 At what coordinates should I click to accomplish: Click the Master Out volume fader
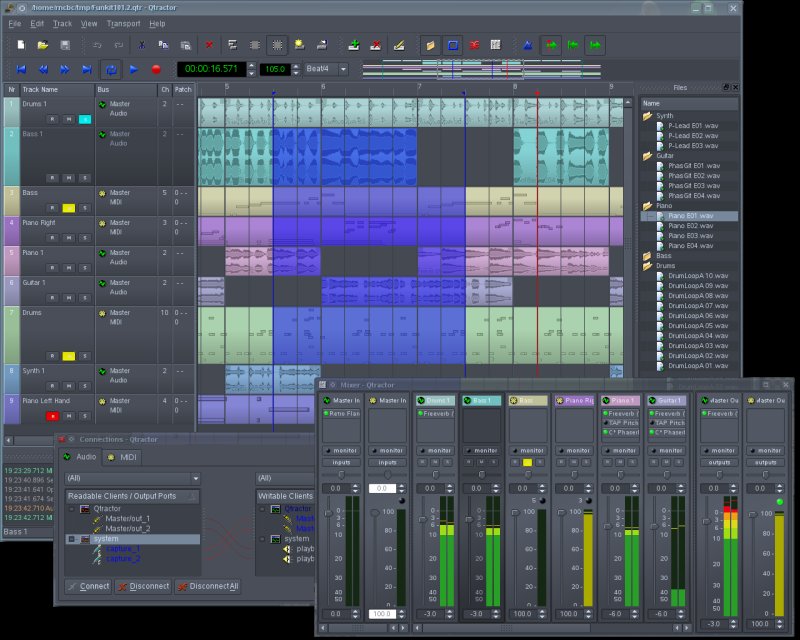[704, 520]
